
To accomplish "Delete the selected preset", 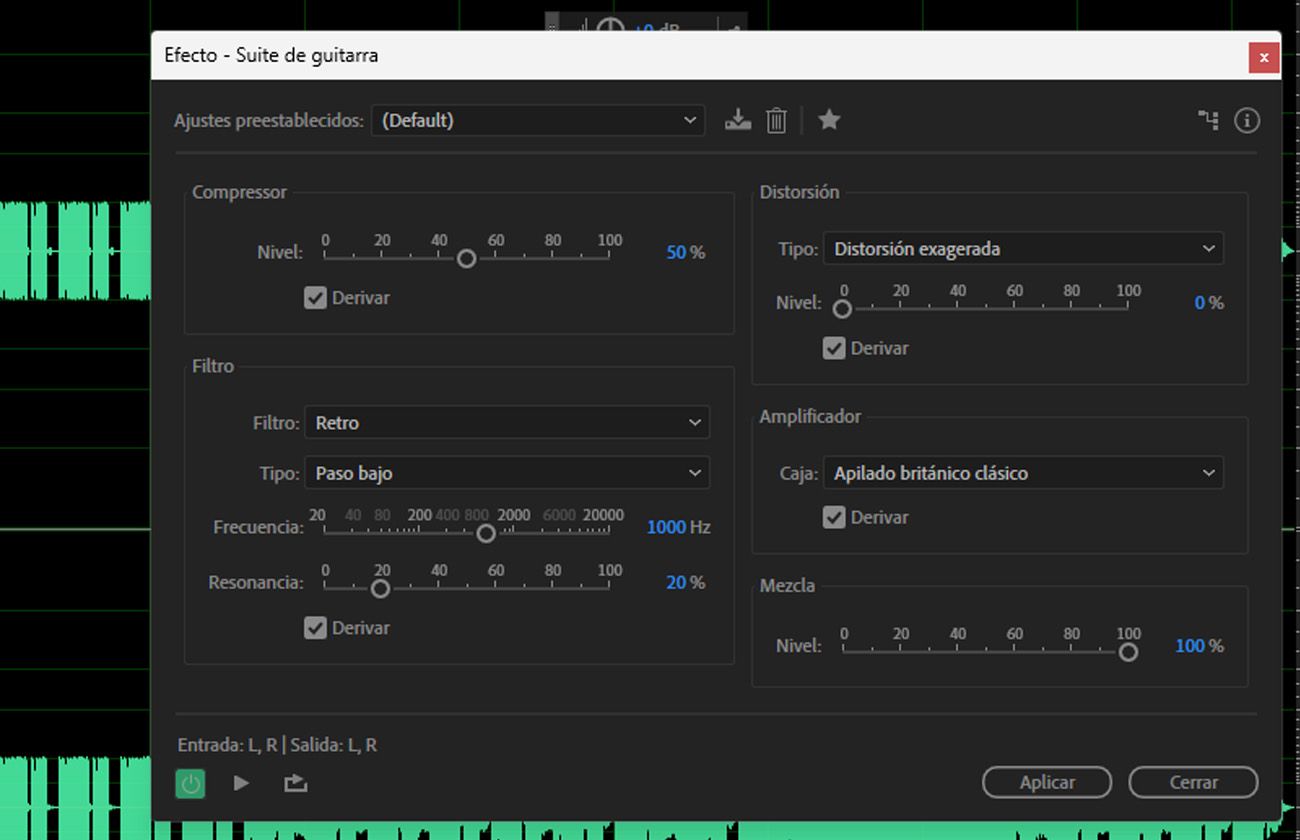I will [776, 120].
